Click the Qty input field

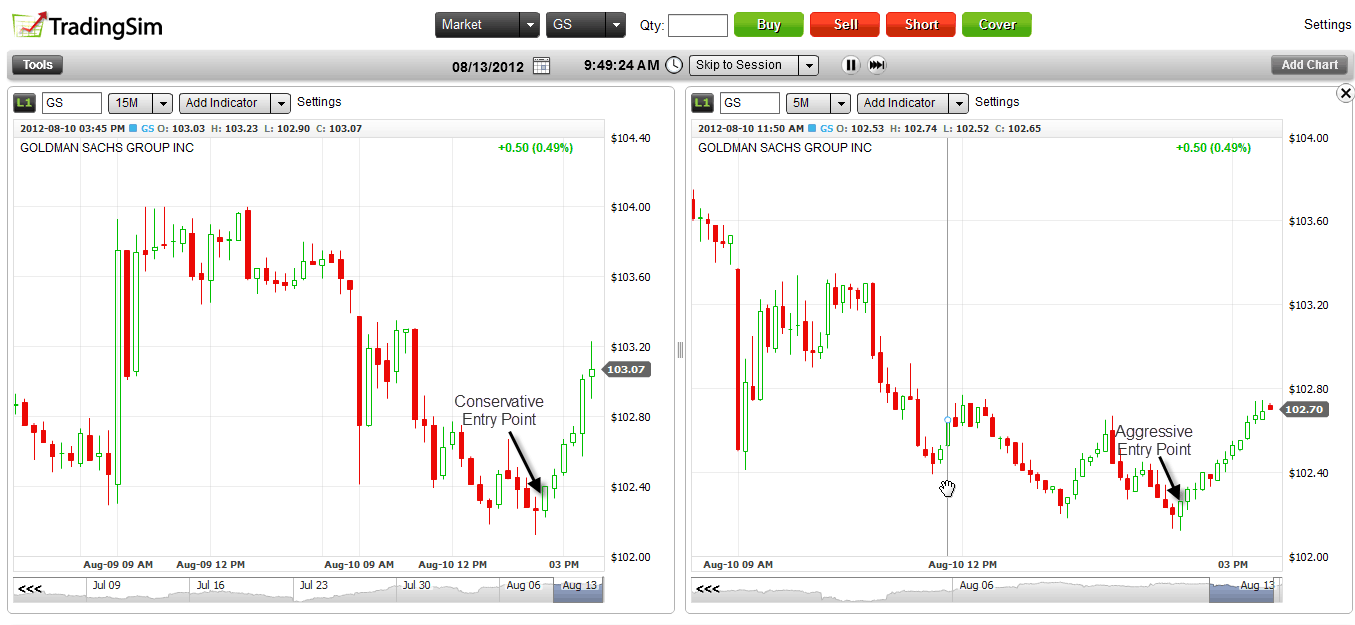pos(697,25)
